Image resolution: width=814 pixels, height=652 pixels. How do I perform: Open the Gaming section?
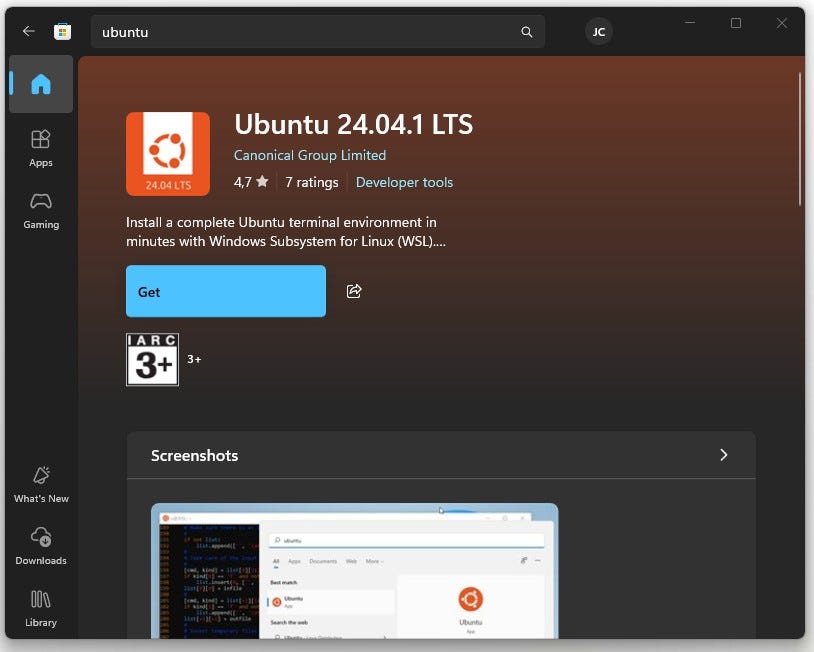click(41, 211)
